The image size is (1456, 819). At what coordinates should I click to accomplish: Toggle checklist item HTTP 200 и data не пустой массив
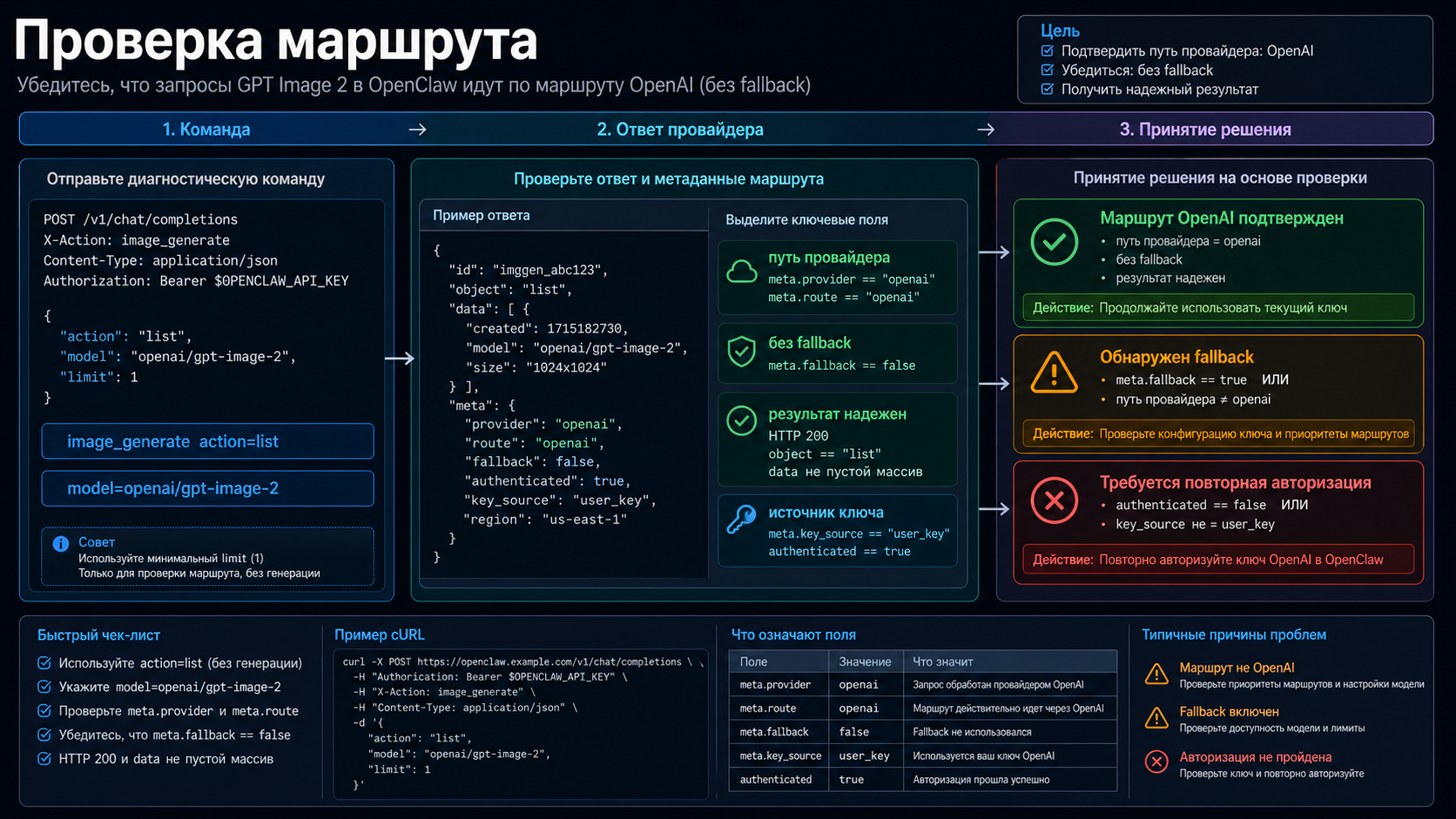coord(44,759)
